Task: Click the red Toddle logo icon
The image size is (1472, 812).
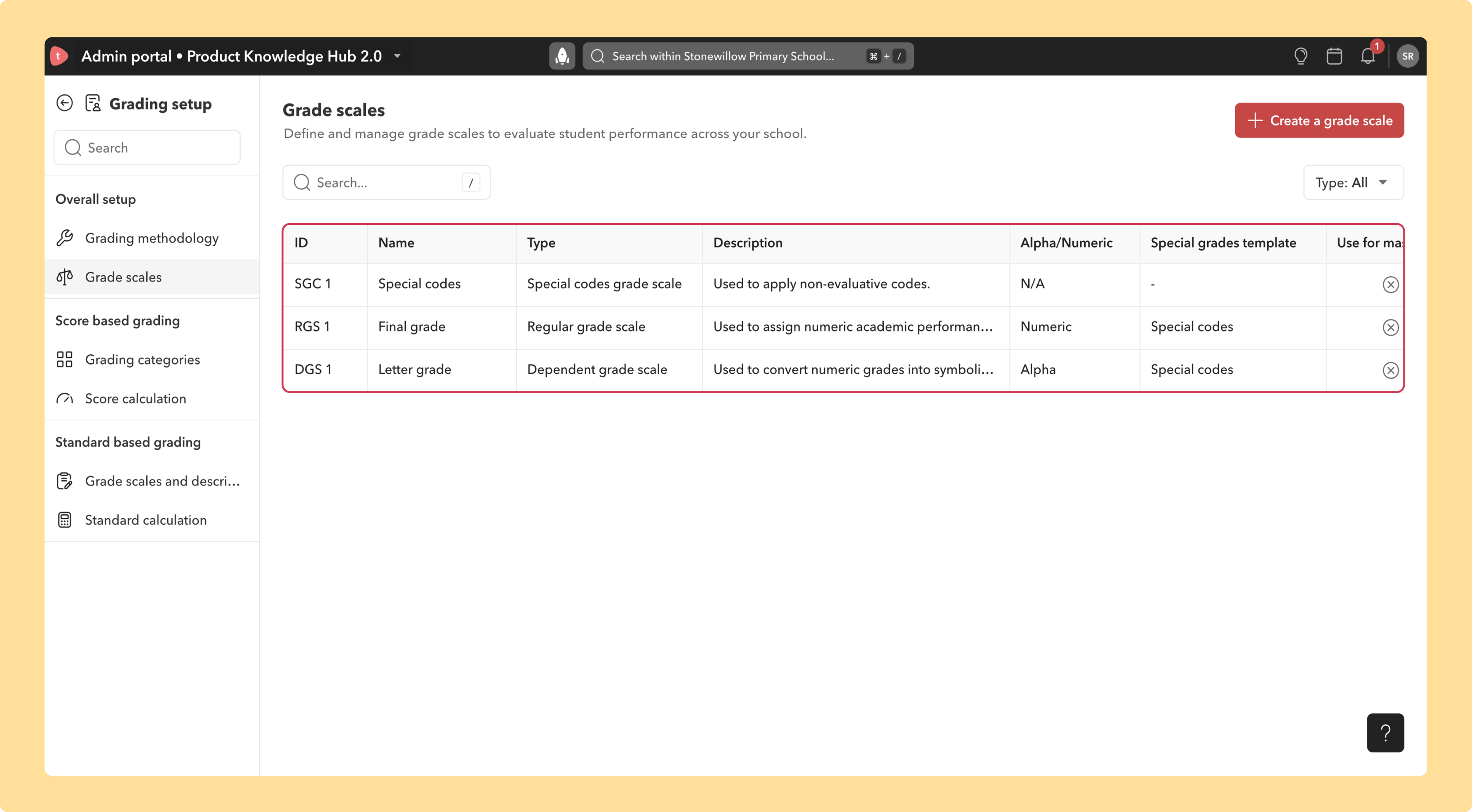Action: tap(59, 56)
